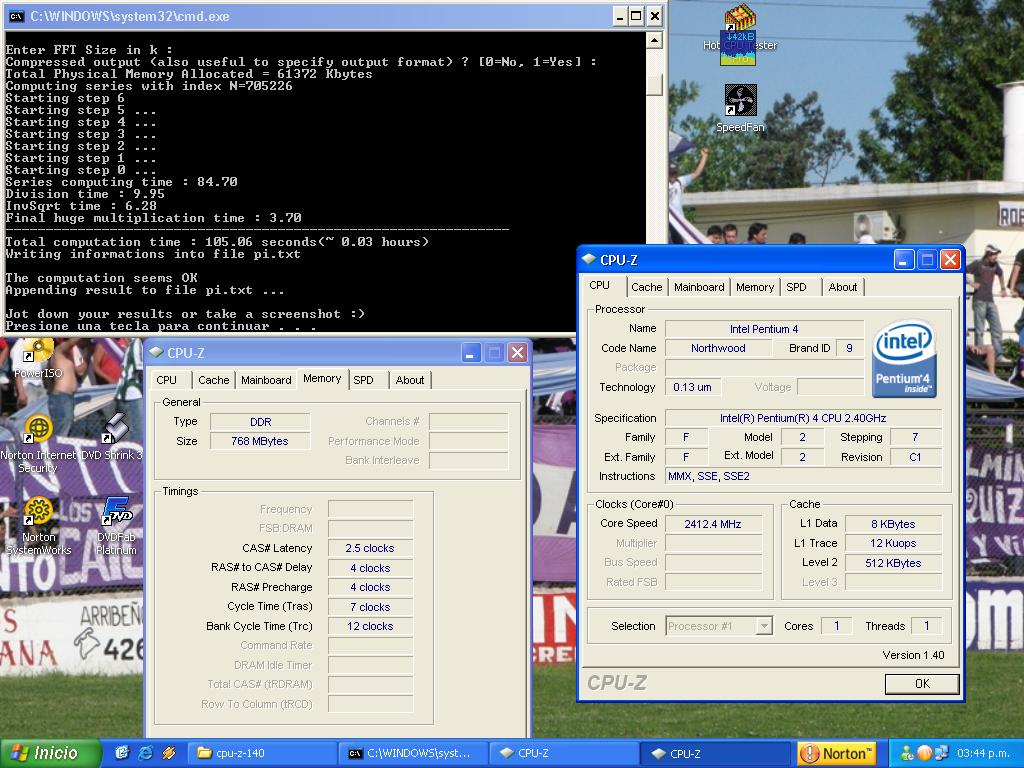Click the Instructions MMX, SSE, SSE2 field
Image resolution: width=1024 pixels, height=768 pixels.
tap(803, 476)
